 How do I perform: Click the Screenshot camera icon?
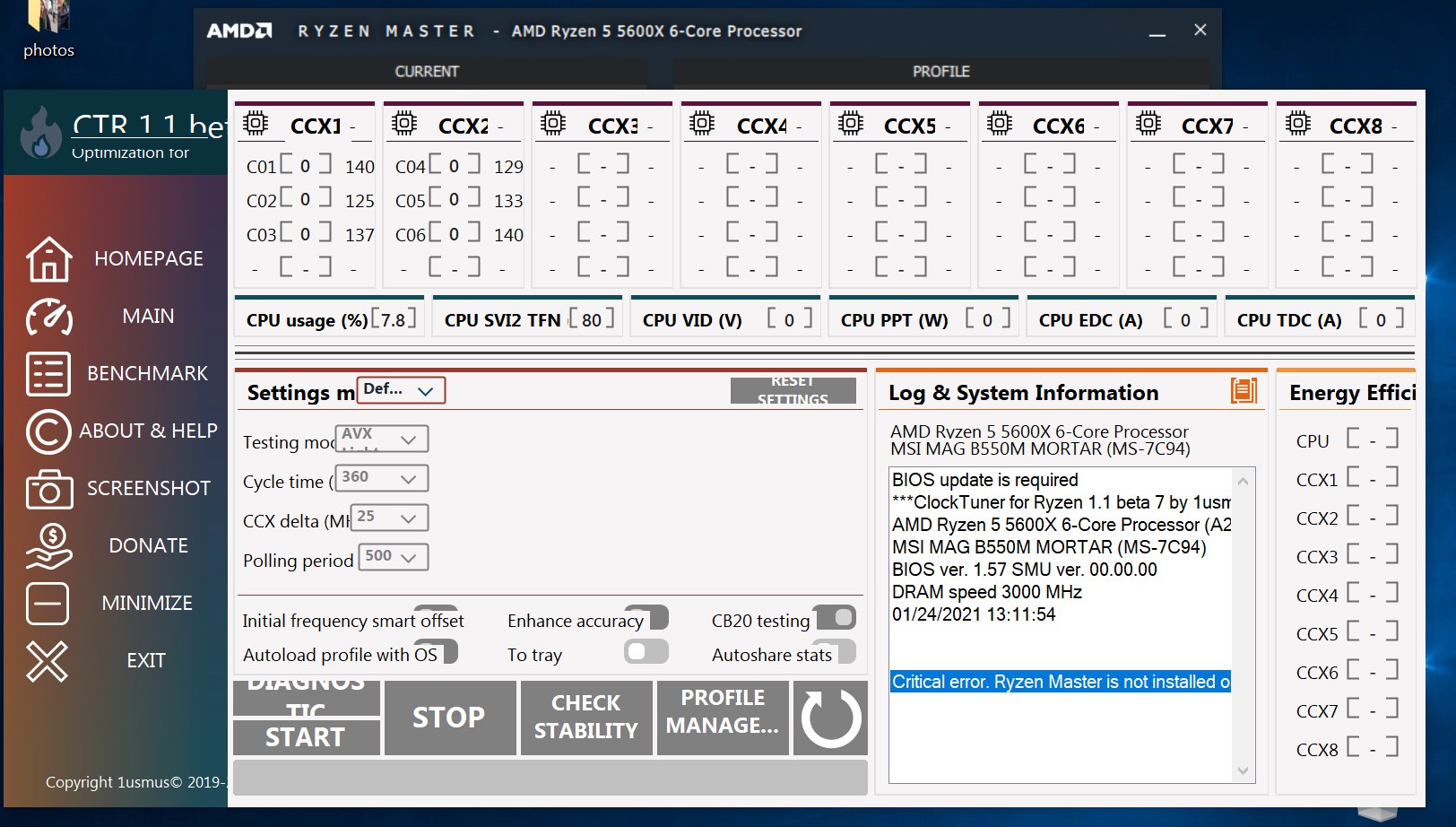pos(48,489)
